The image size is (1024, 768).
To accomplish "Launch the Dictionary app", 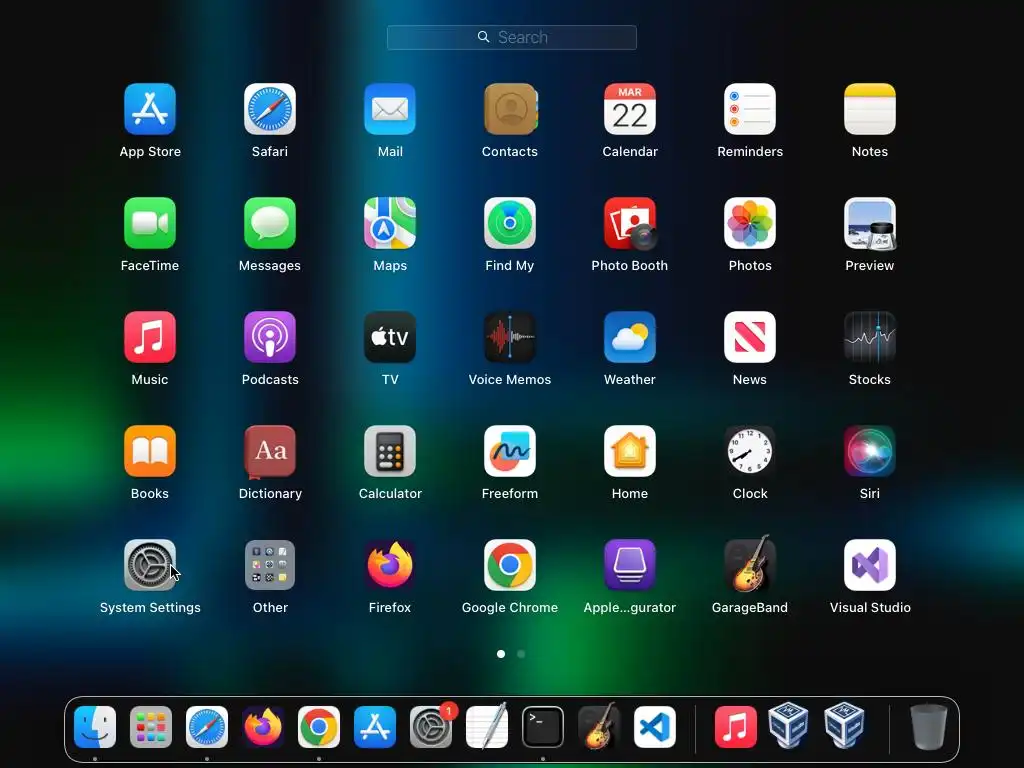I will click(x=270, y=451).
